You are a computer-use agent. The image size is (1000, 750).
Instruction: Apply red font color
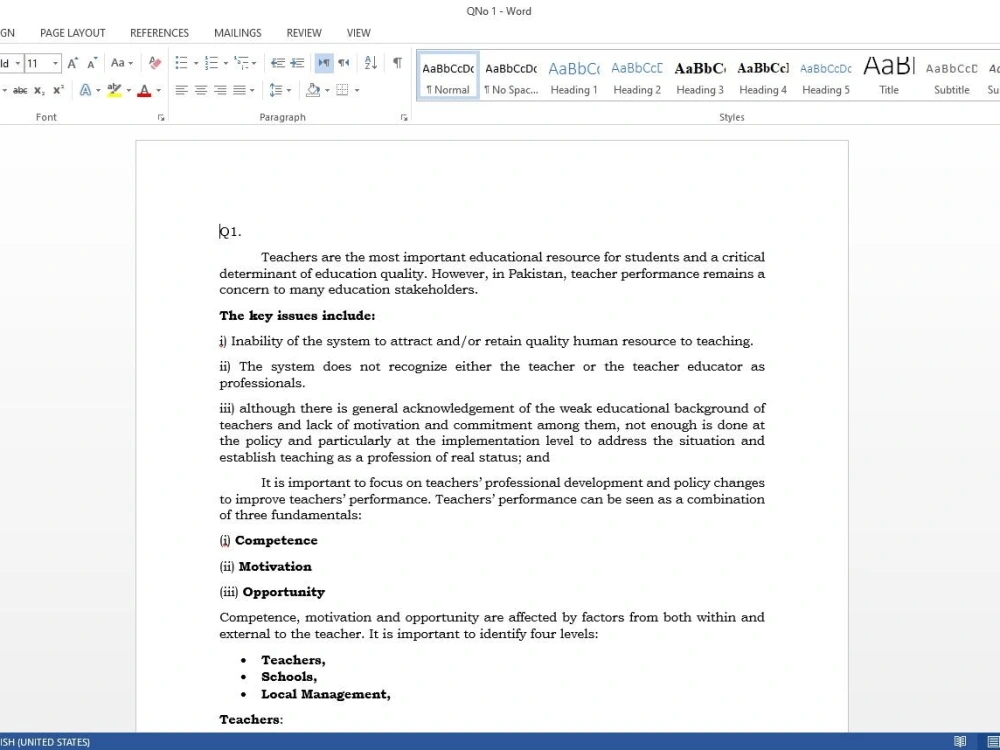tap(144, 91)
